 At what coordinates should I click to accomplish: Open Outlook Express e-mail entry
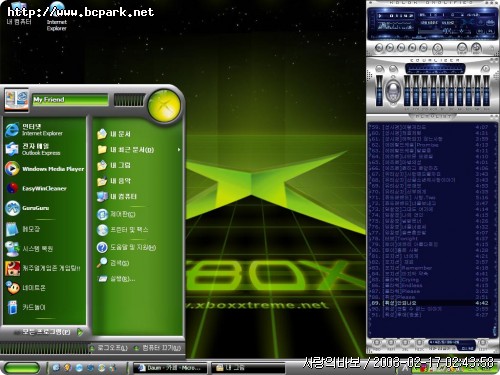tap(44, 149)
